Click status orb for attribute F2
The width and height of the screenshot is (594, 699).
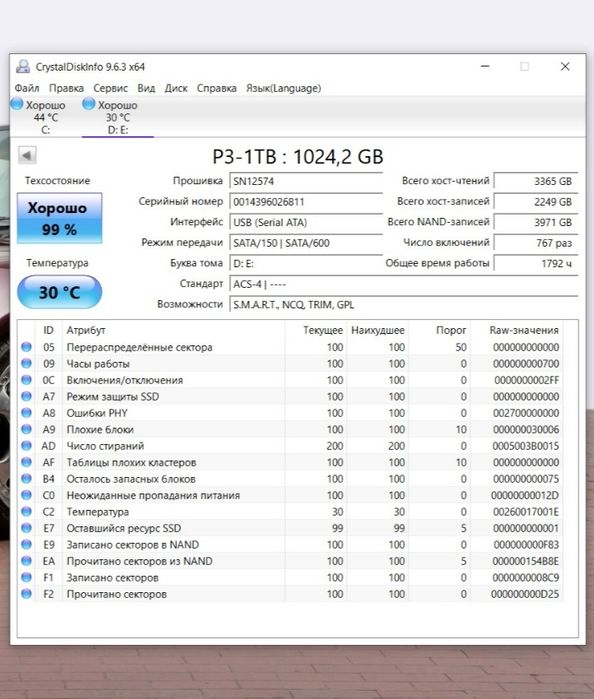[26, 594]
